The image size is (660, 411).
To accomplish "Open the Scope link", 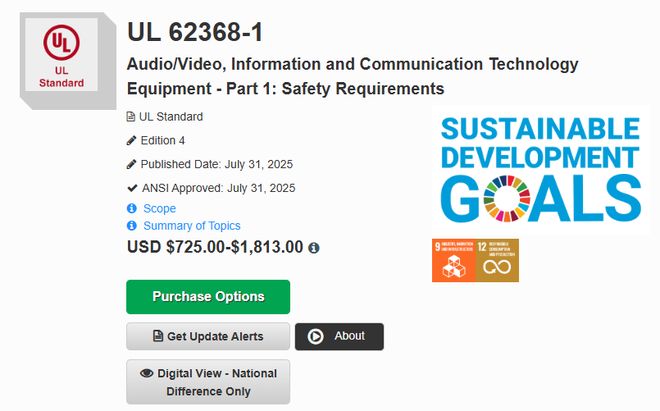I will click(x=159, y=209).
